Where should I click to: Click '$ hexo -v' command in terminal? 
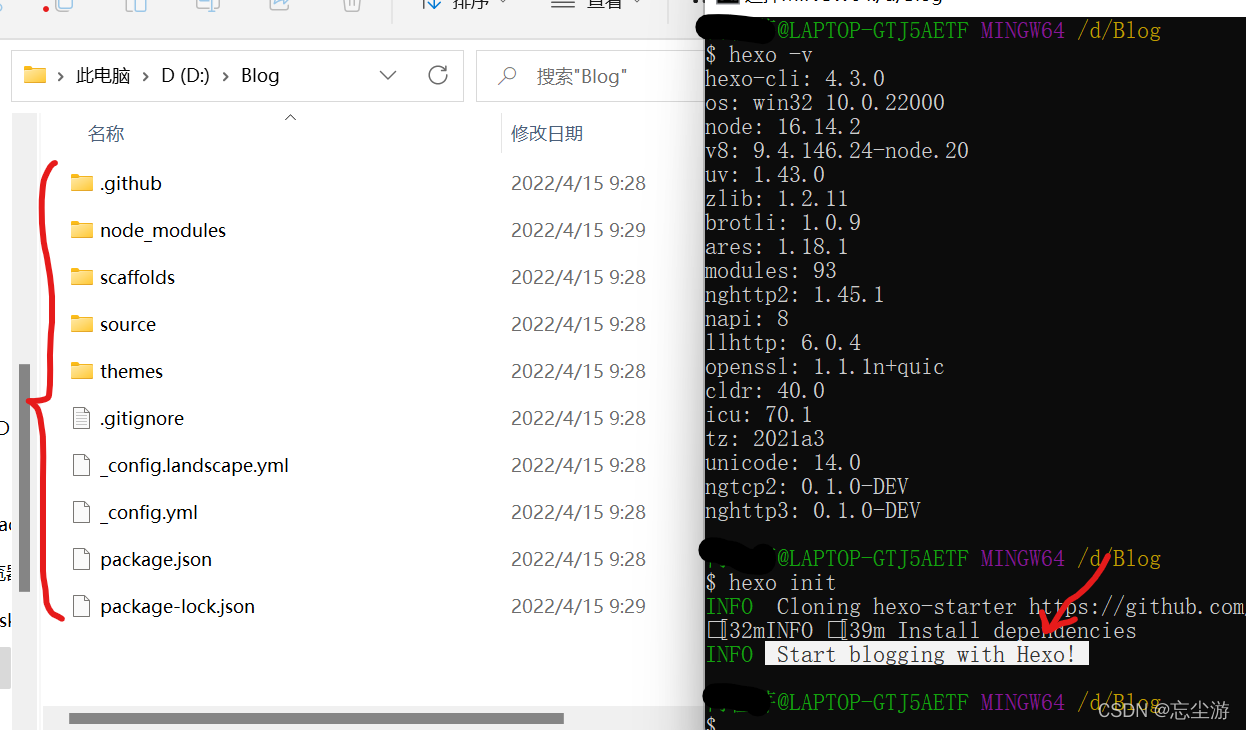(758, 55)
